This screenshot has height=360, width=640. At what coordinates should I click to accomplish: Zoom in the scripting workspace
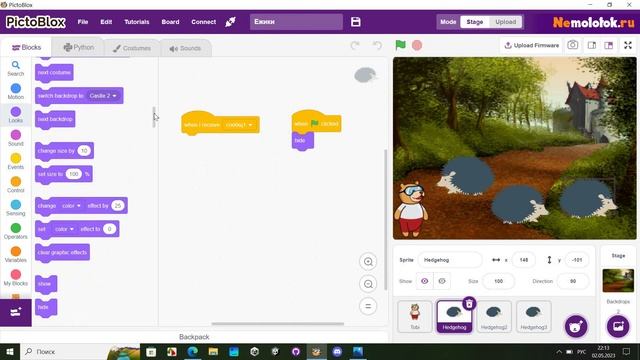pyautogui.click(x=368, y=262)
